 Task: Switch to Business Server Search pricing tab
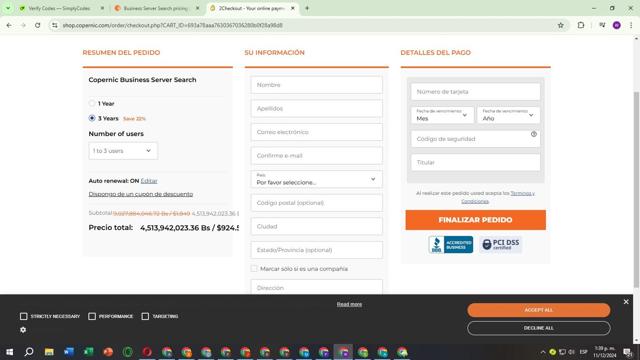(156, 8)
